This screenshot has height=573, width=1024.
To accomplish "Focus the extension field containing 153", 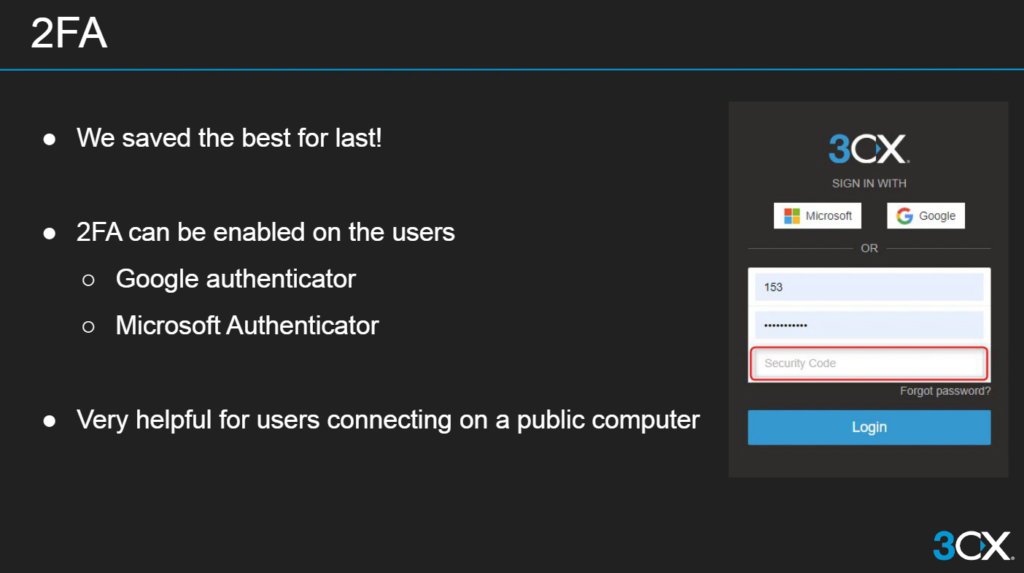I will point(868,287).
